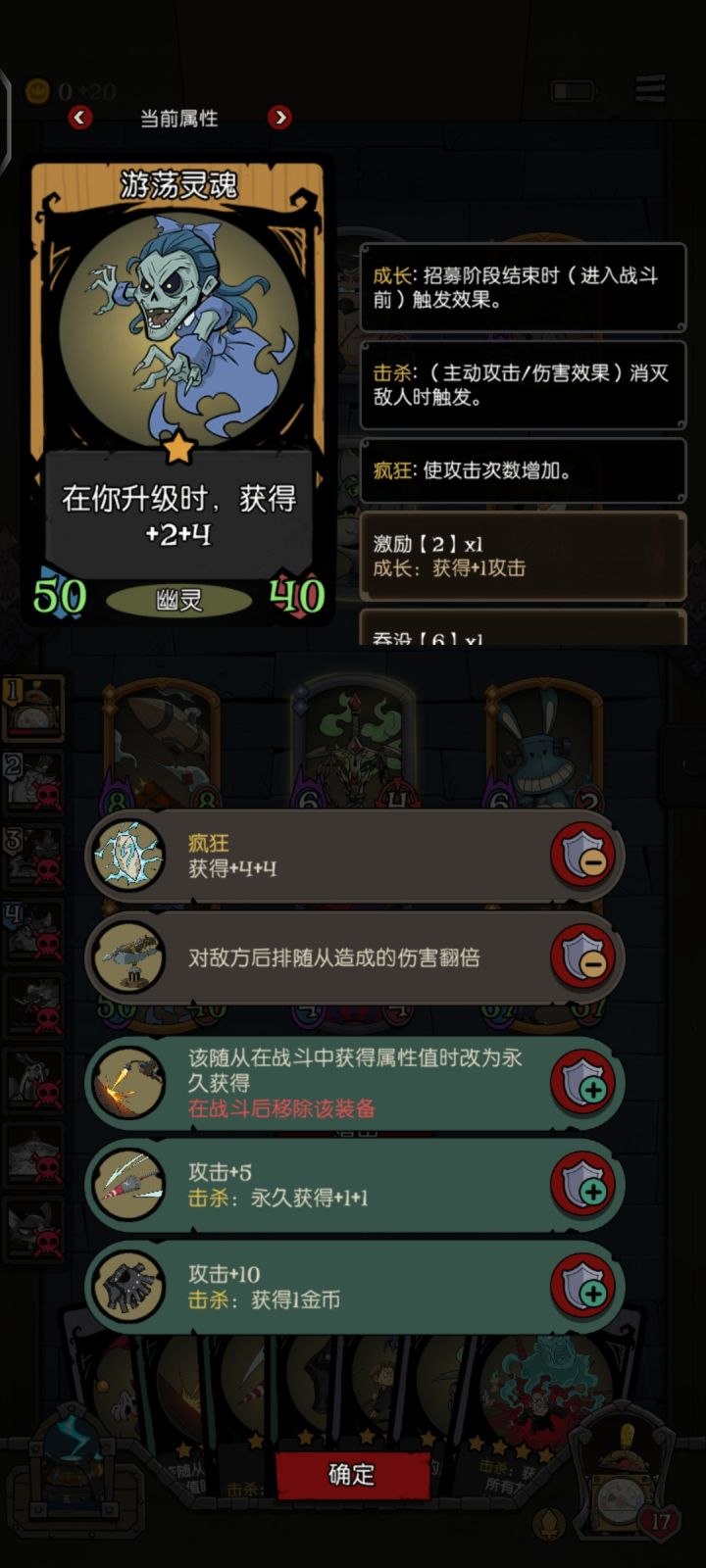Go to the previous attribute page arrow
This screenshot has height=1568, width=706.
click(x=80, y=118)
